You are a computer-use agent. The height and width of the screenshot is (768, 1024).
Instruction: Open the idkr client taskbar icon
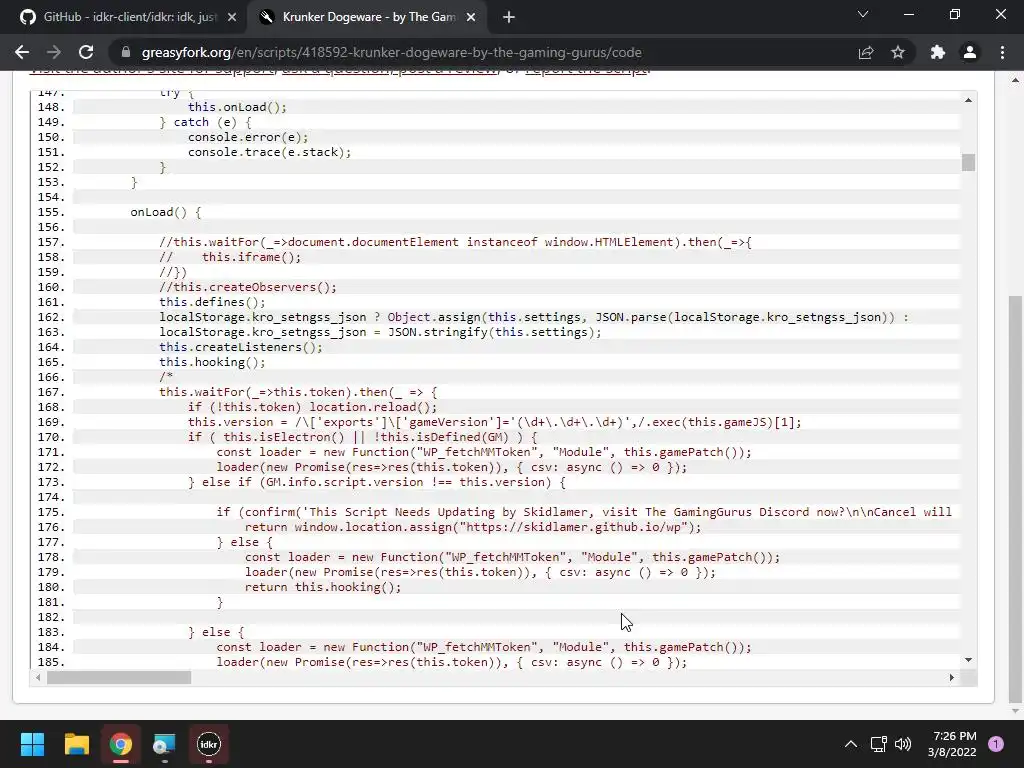209,744
